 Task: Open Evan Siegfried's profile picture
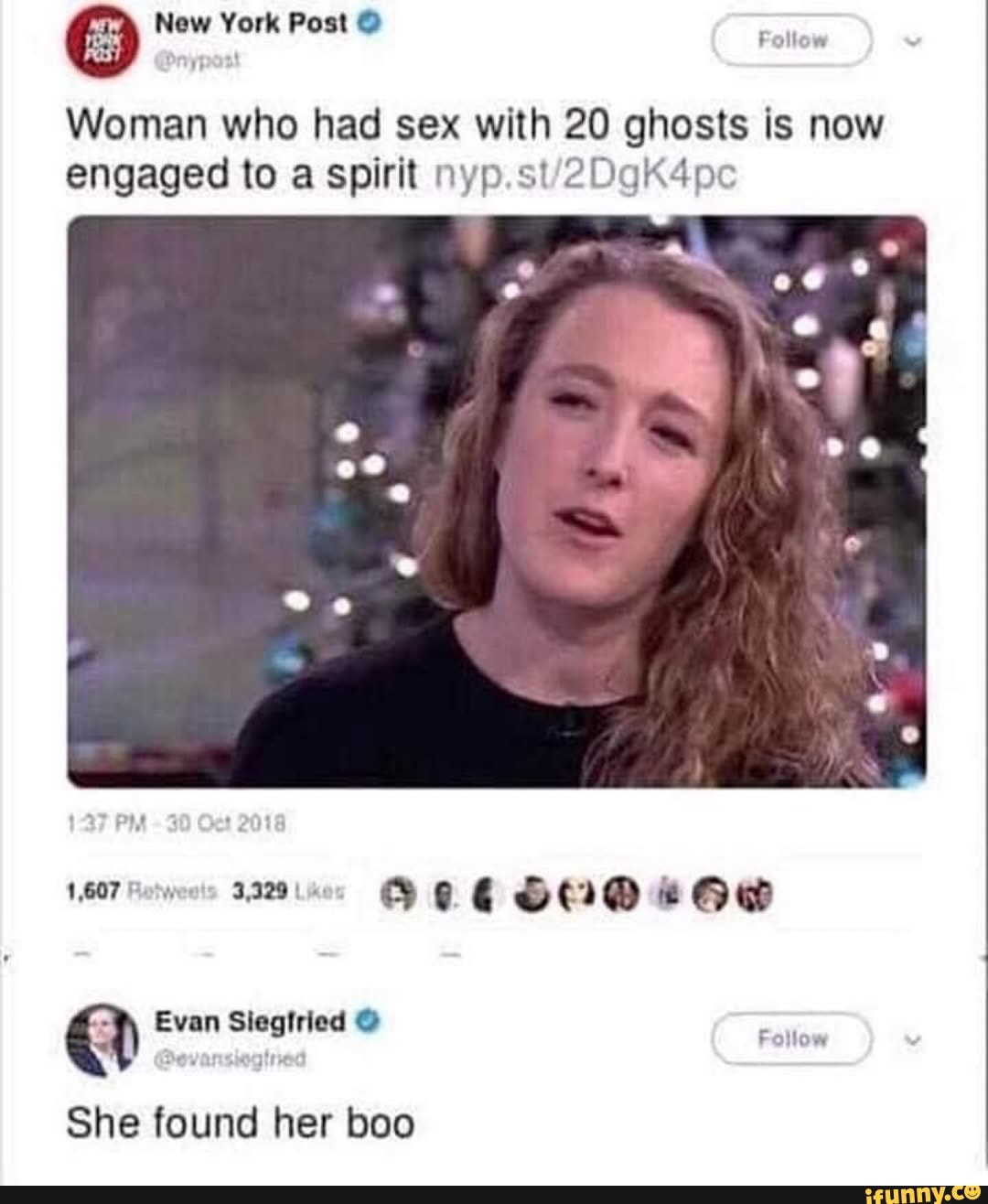102,1040
